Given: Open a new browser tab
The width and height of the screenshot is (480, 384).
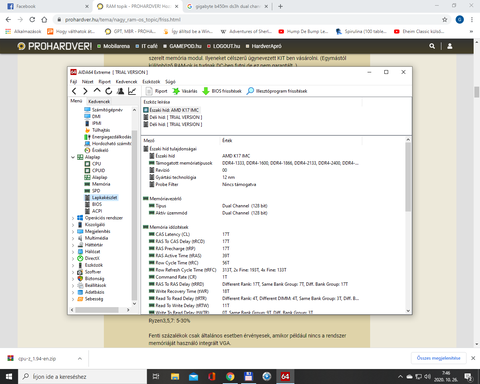Looking at the screenshot, I should pyautogui.click(x=280, y=6).
